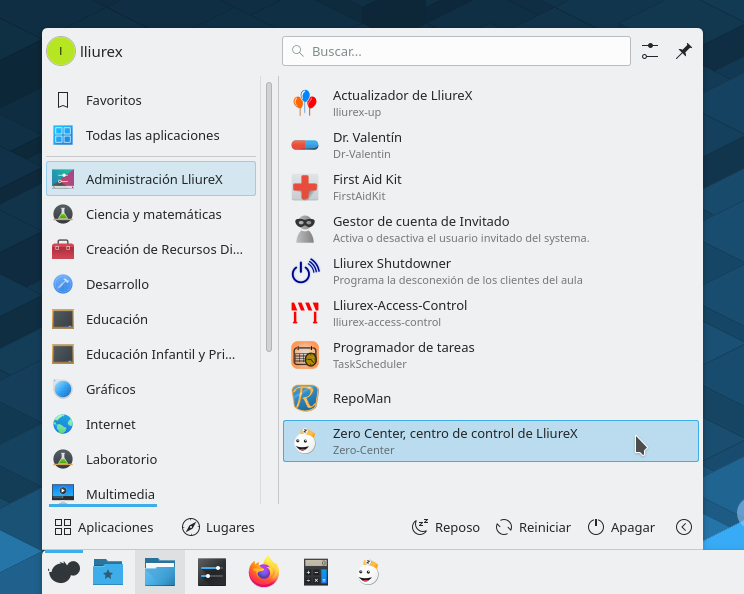744x594 pixels.
Task: Click the category list scrollbar
Action: (269, 217)
